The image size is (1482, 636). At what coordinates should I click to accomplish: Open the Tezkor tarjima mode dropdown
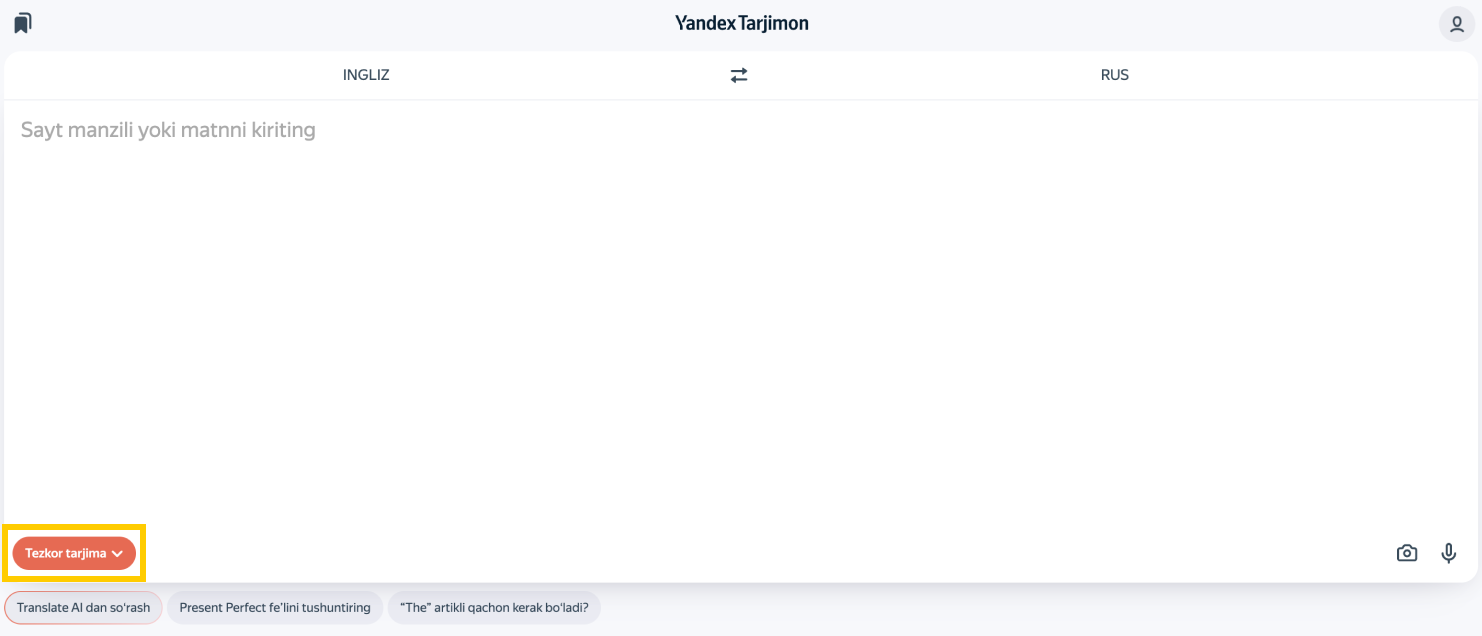tap(74, 553)
